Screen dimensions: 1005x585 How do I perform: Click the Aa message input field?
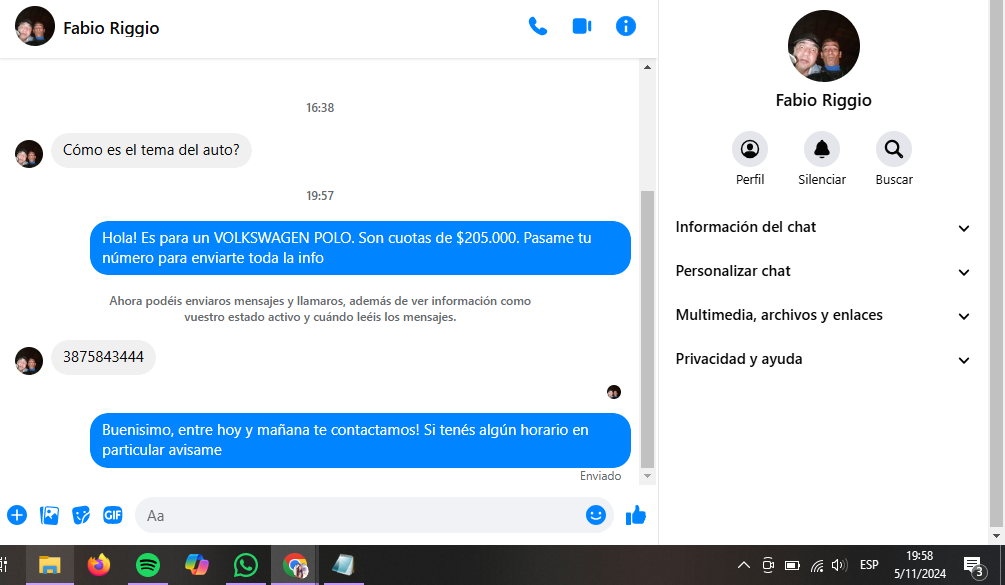pyautogui.click(x=360, y=515)
